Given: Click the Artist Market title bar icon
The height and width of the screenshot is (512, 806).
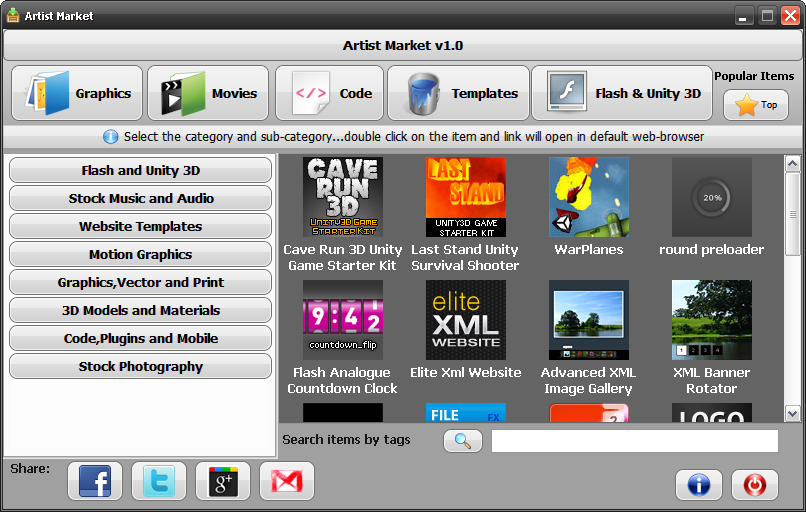Looking at the screenshot, I should [x=12, y=15].
